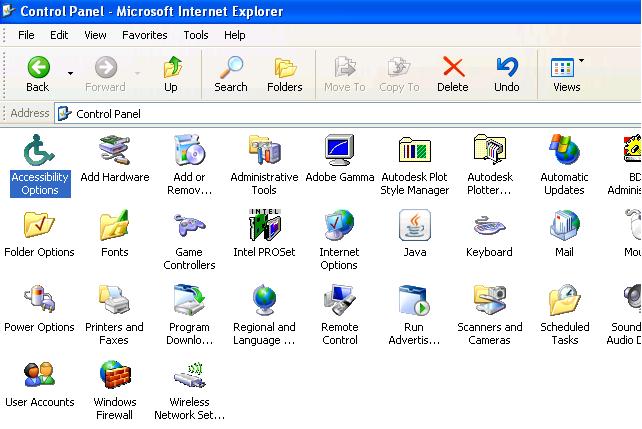Go Up one folder level
Screen dimensions: 642x429
click(x=171, y=75)
